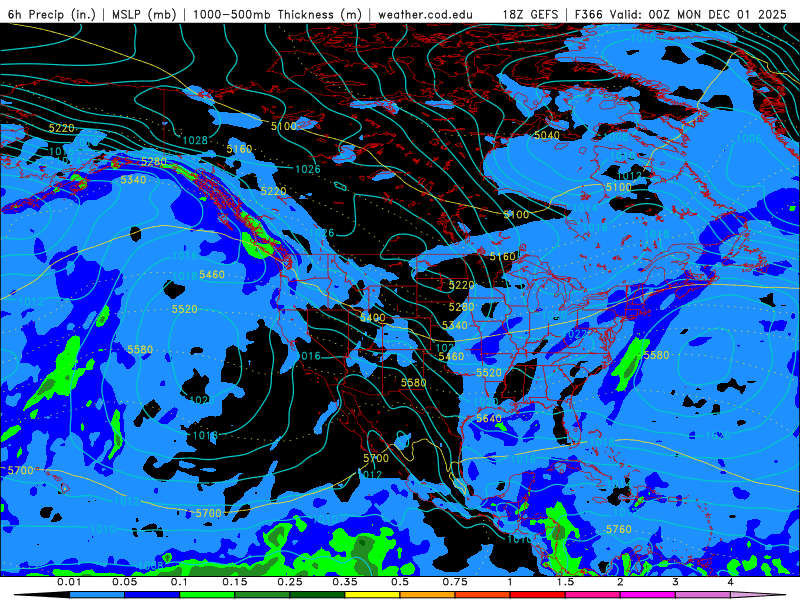
Task: Select yellow 0.35–0.5 legend swatch
Action: pos(372,595)
